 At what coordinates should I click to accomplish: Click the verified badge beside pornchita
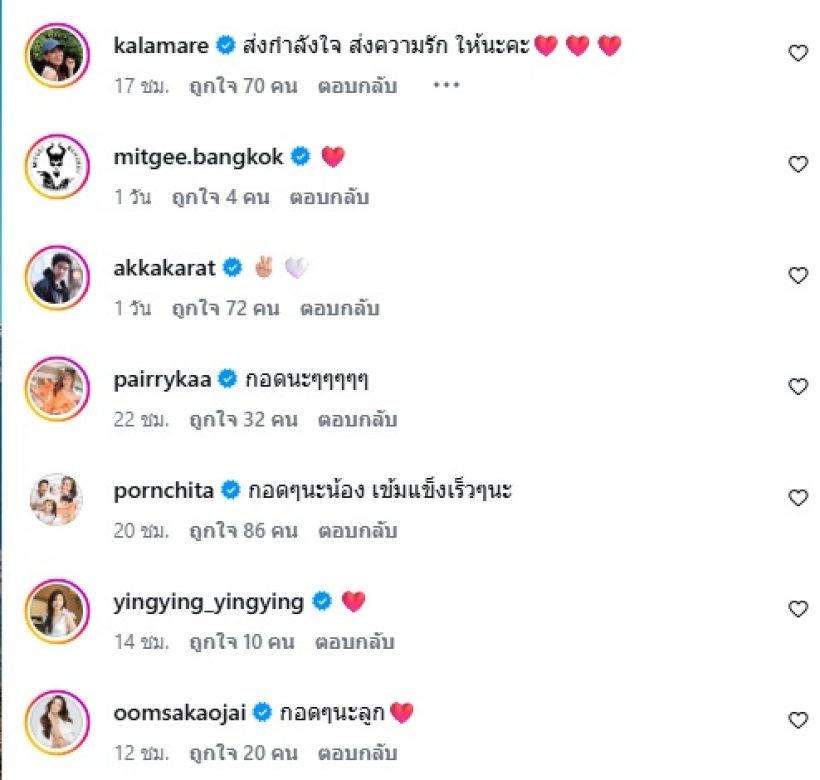click(x=232, y=490)
